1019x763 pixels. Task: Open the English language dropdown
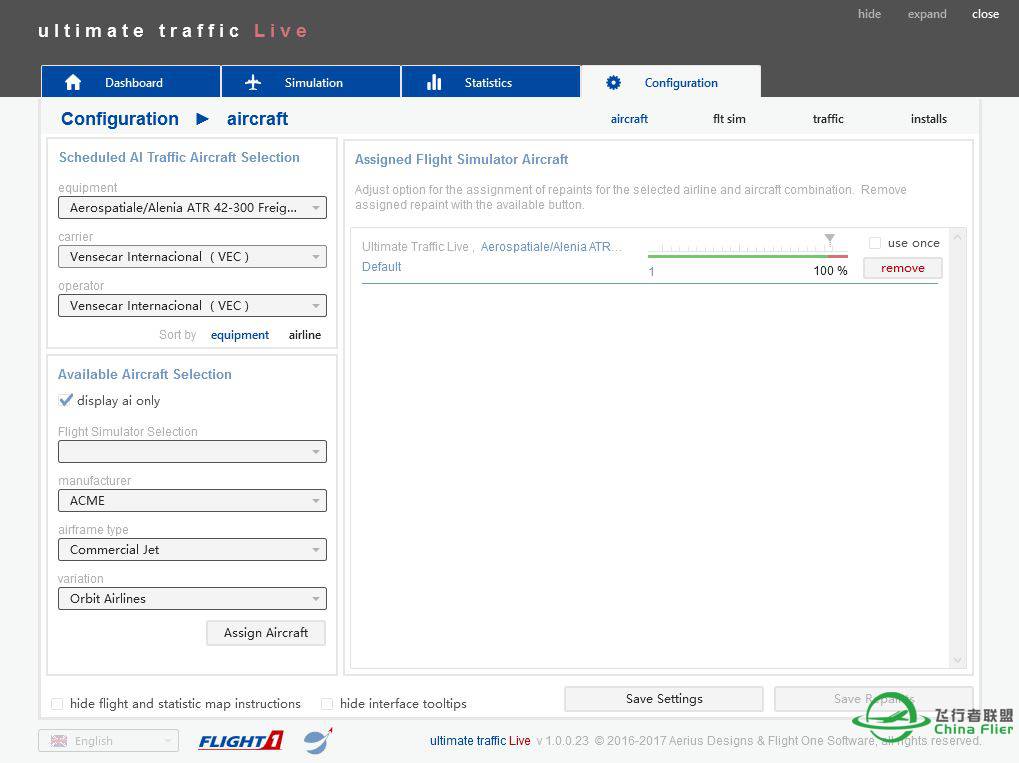tap(109, 741)
